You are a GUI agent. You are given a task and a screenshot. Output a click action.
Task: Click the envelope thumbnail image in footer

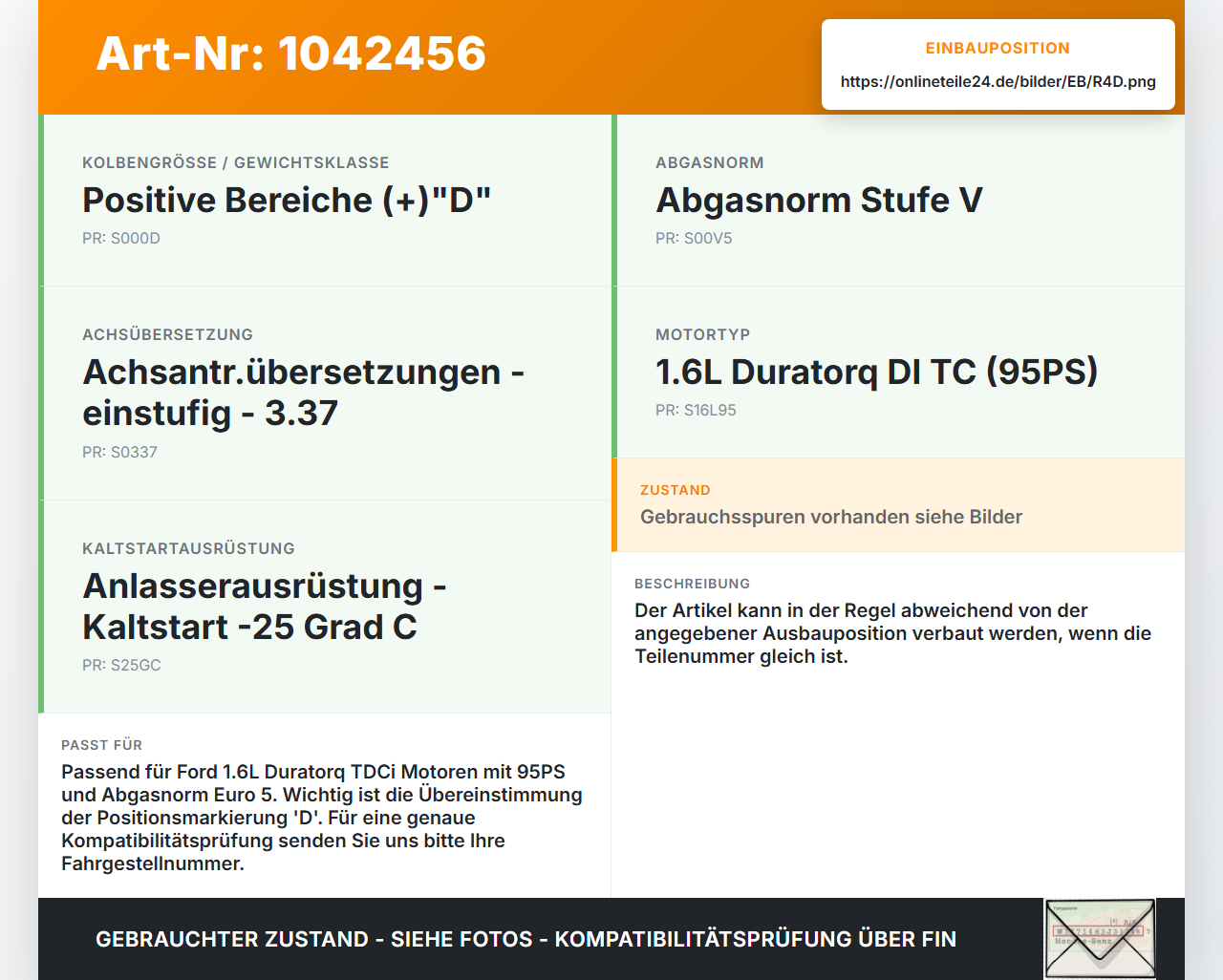pyautogui.click(x=1100, y=939)
